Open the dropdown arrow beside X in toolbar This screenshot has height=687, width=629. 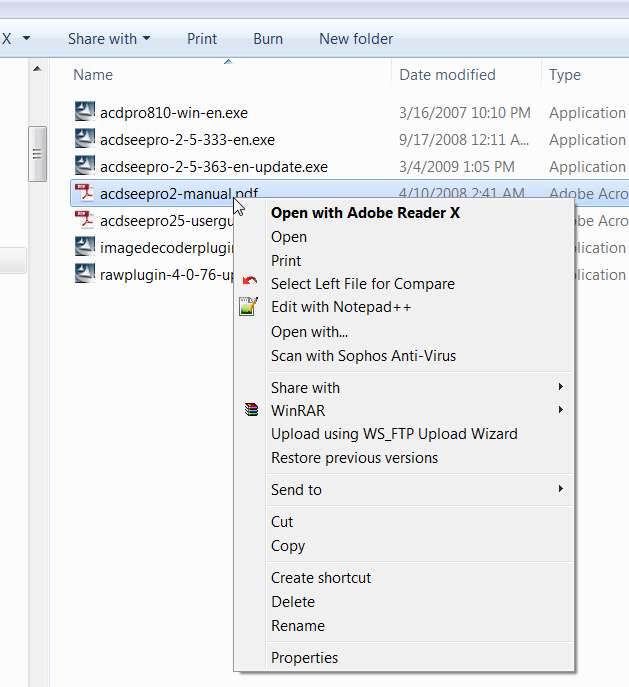point(26,38)
